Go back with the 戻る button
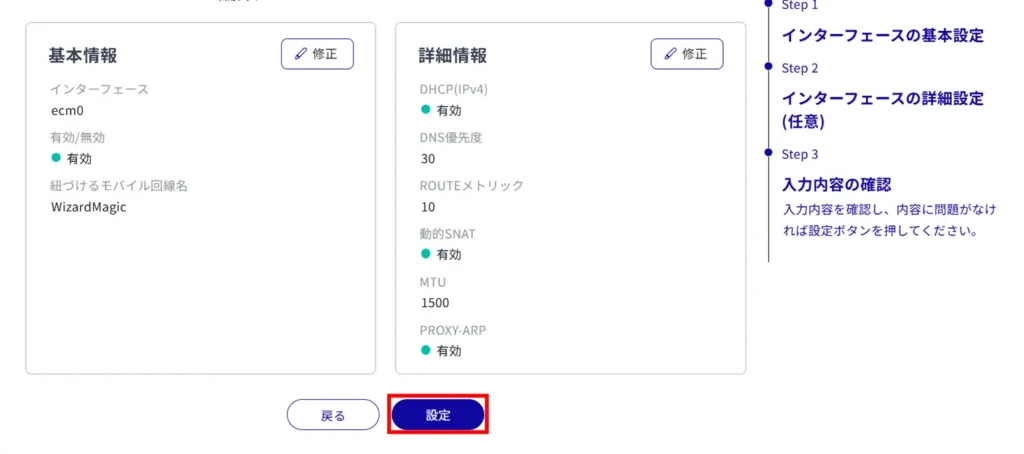 (333, 415)
